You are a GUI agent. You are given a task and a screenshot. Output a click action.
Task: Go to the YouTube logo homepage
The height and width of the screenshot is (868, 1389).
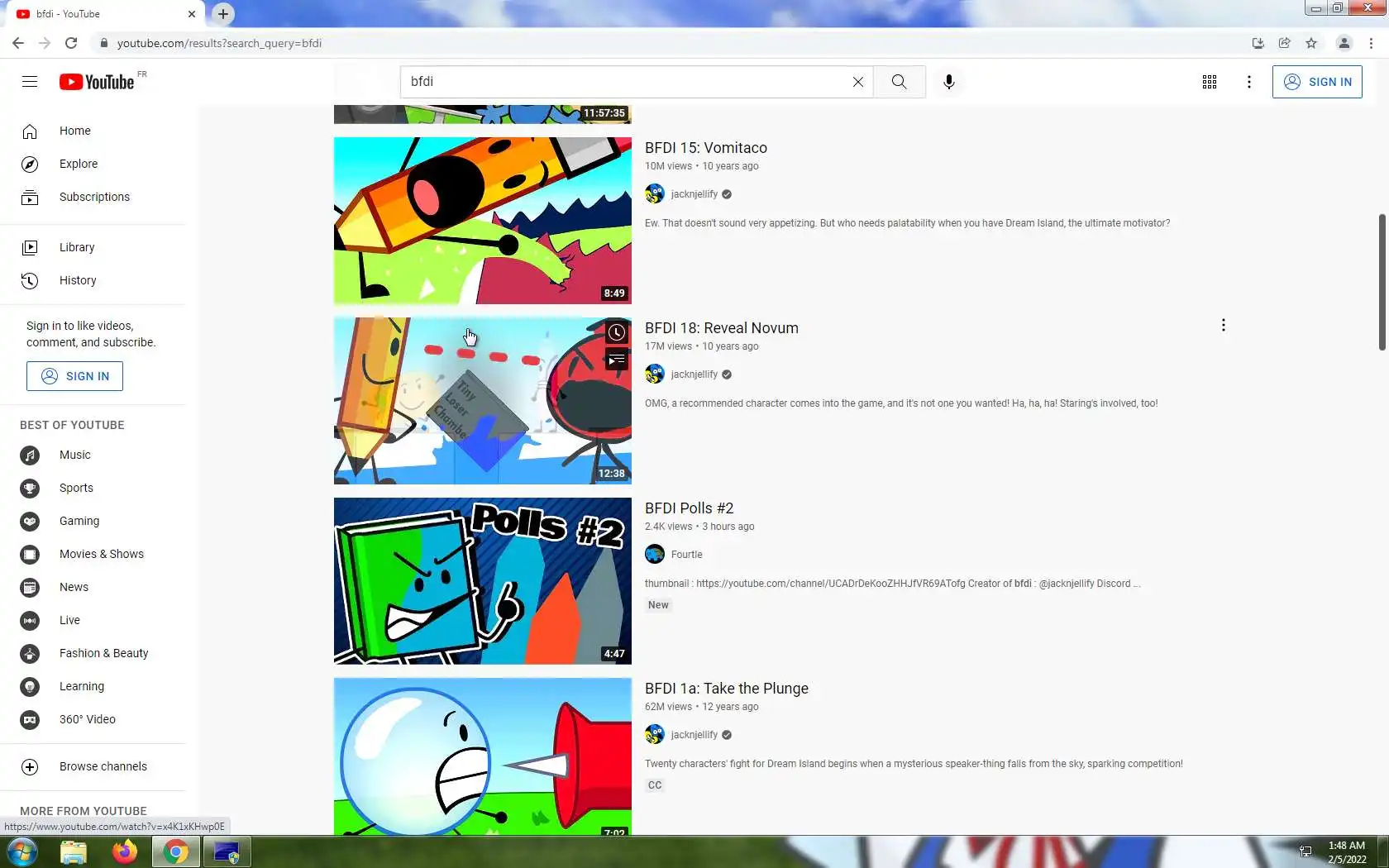click(97, 82)
